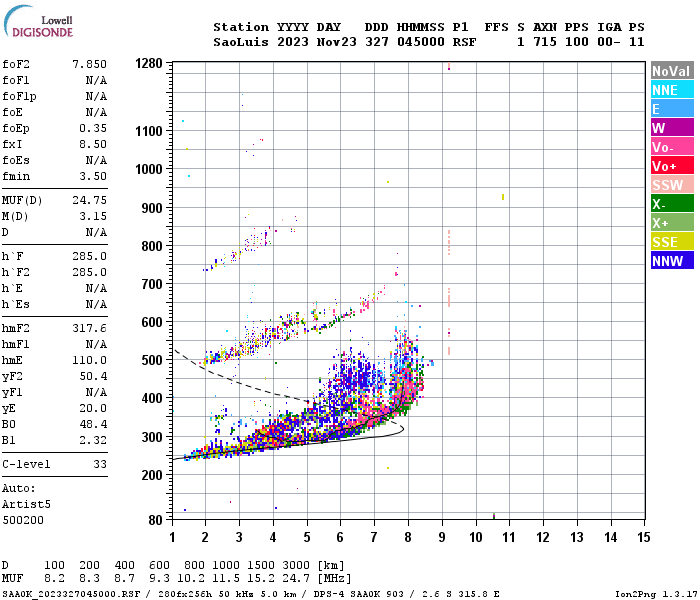This screenshot has height=600, width=700.
Task: Click the Lowell Digisonde logo
Action: tap(38, 22)
